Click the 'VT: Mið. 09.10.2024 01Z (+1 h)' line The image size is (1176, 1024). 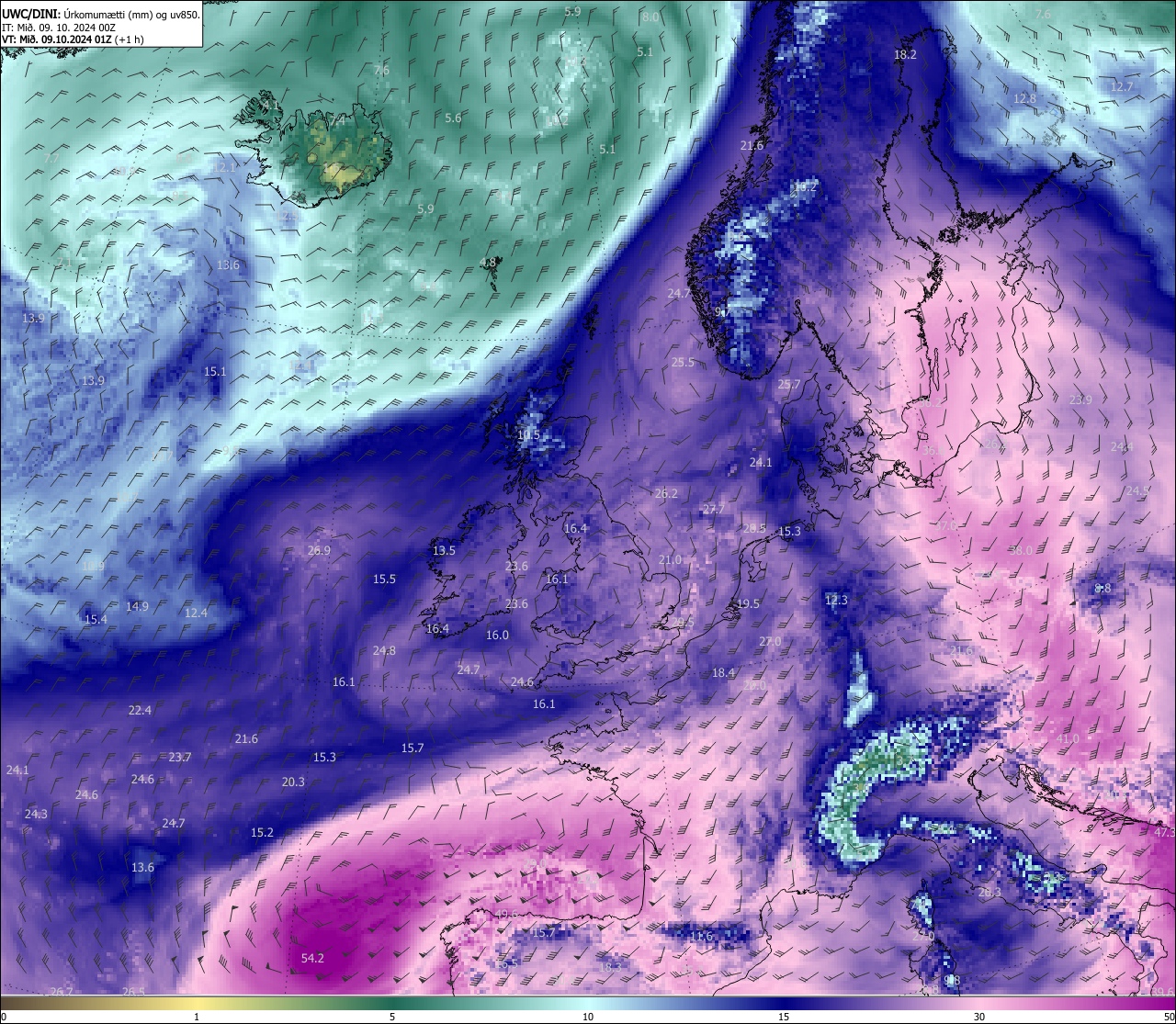pyautogui.click(x=73, y=39)
